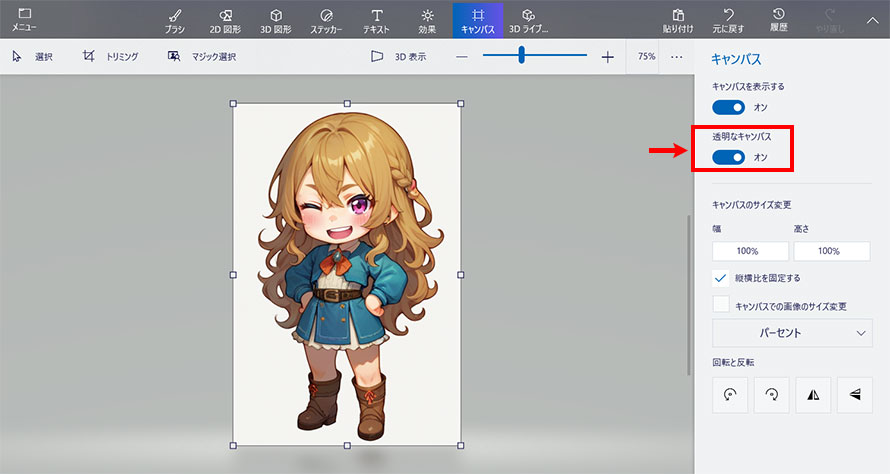Choose the トリミング crop tool
The image size is (890, 474).
coord(111,56)
